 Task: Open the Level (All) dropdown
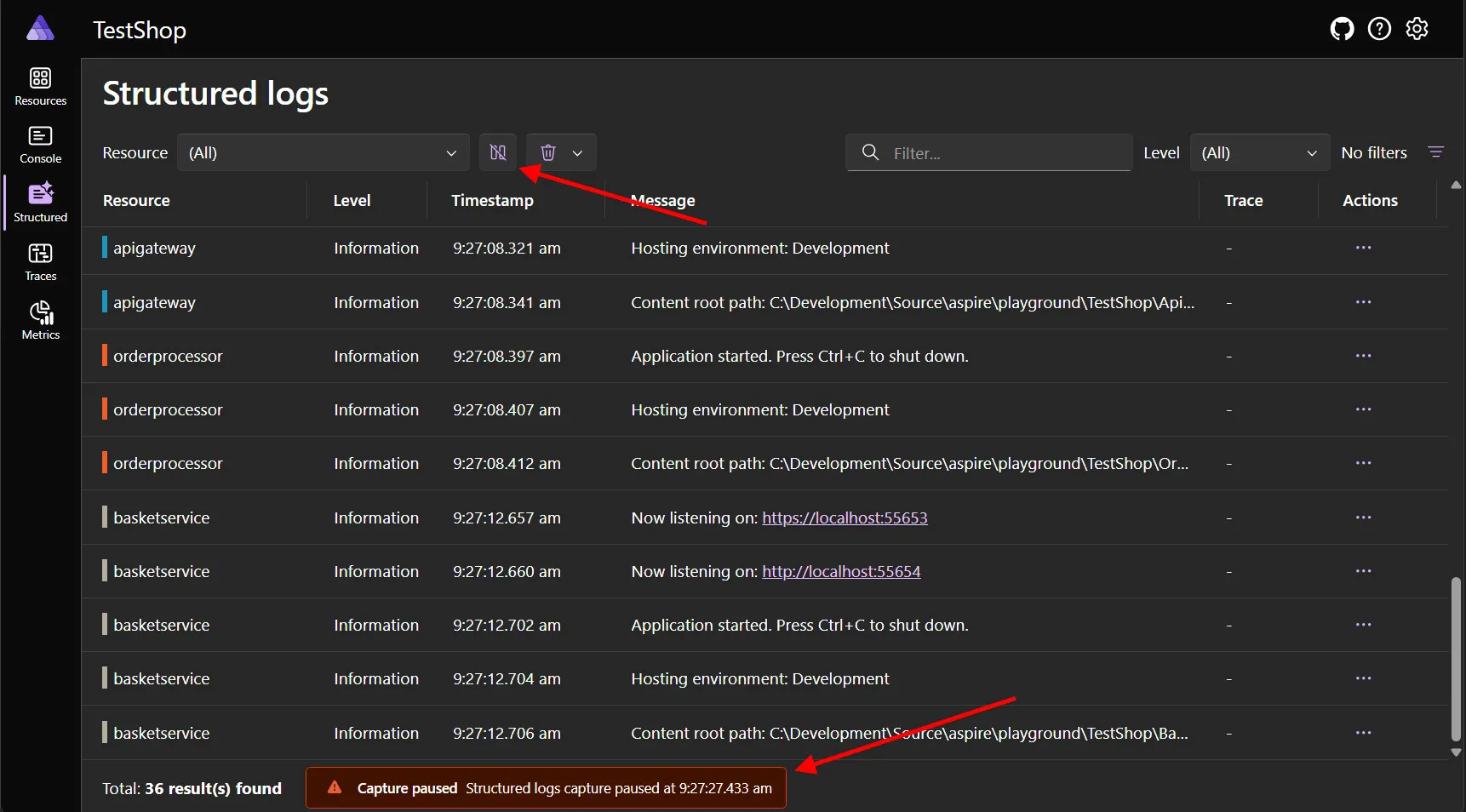(x=1260, y=153)
